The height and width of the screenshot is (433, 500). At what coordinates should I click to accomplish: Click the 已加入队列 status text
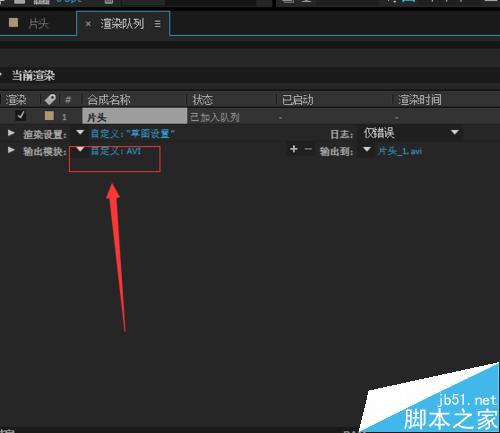pyautogui.click(x=215, y=117)
